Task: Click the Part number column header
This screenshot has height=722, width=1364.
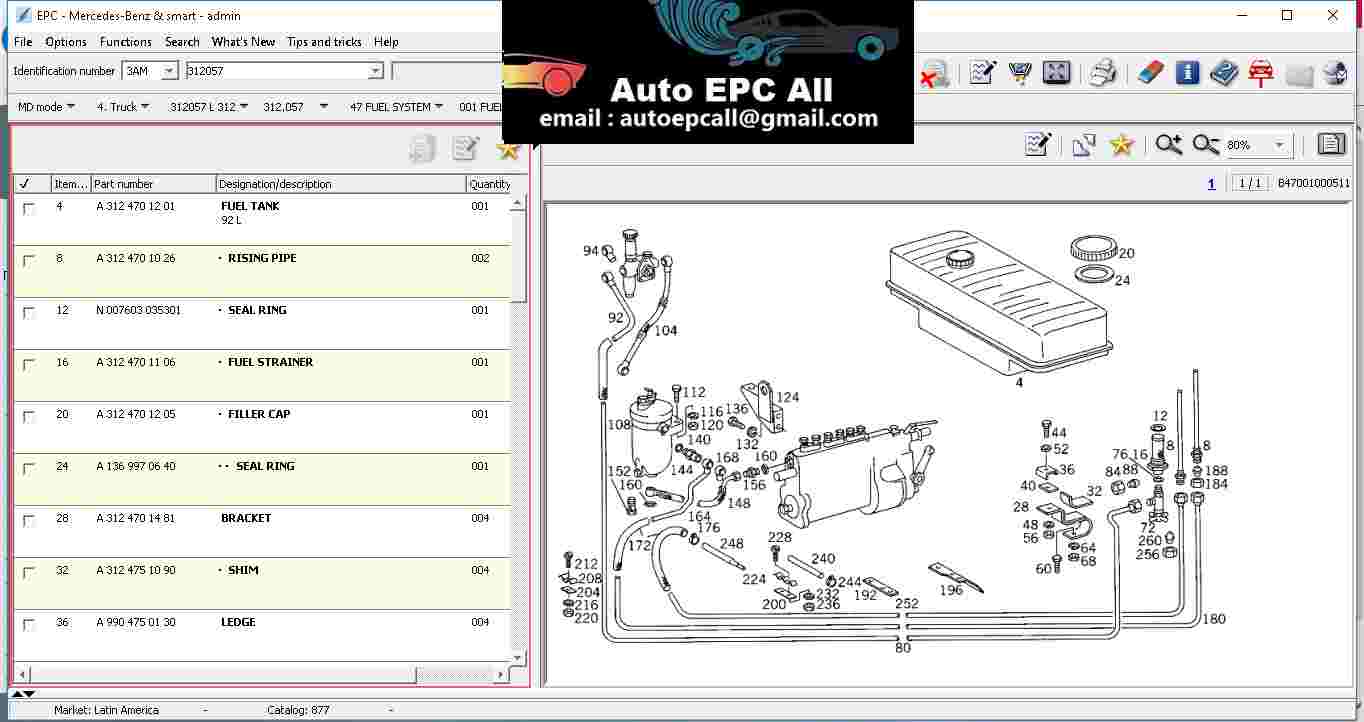Action: pos(154,184)
